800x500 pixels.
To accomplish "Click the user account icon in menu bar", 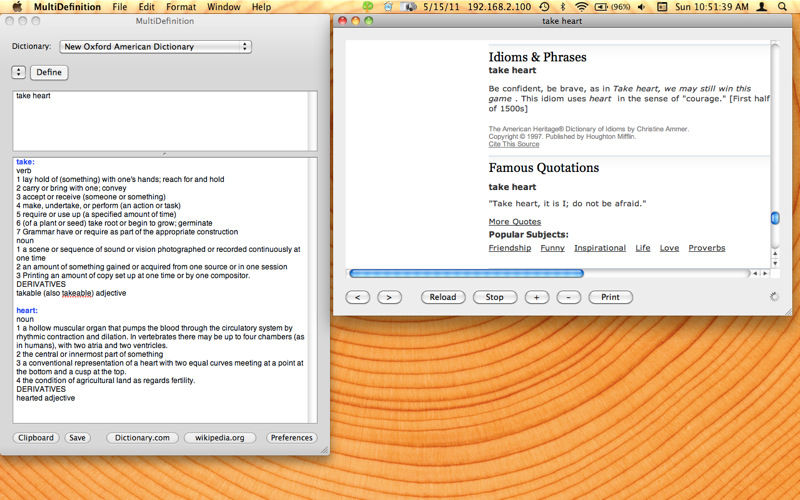I will 762,7.
